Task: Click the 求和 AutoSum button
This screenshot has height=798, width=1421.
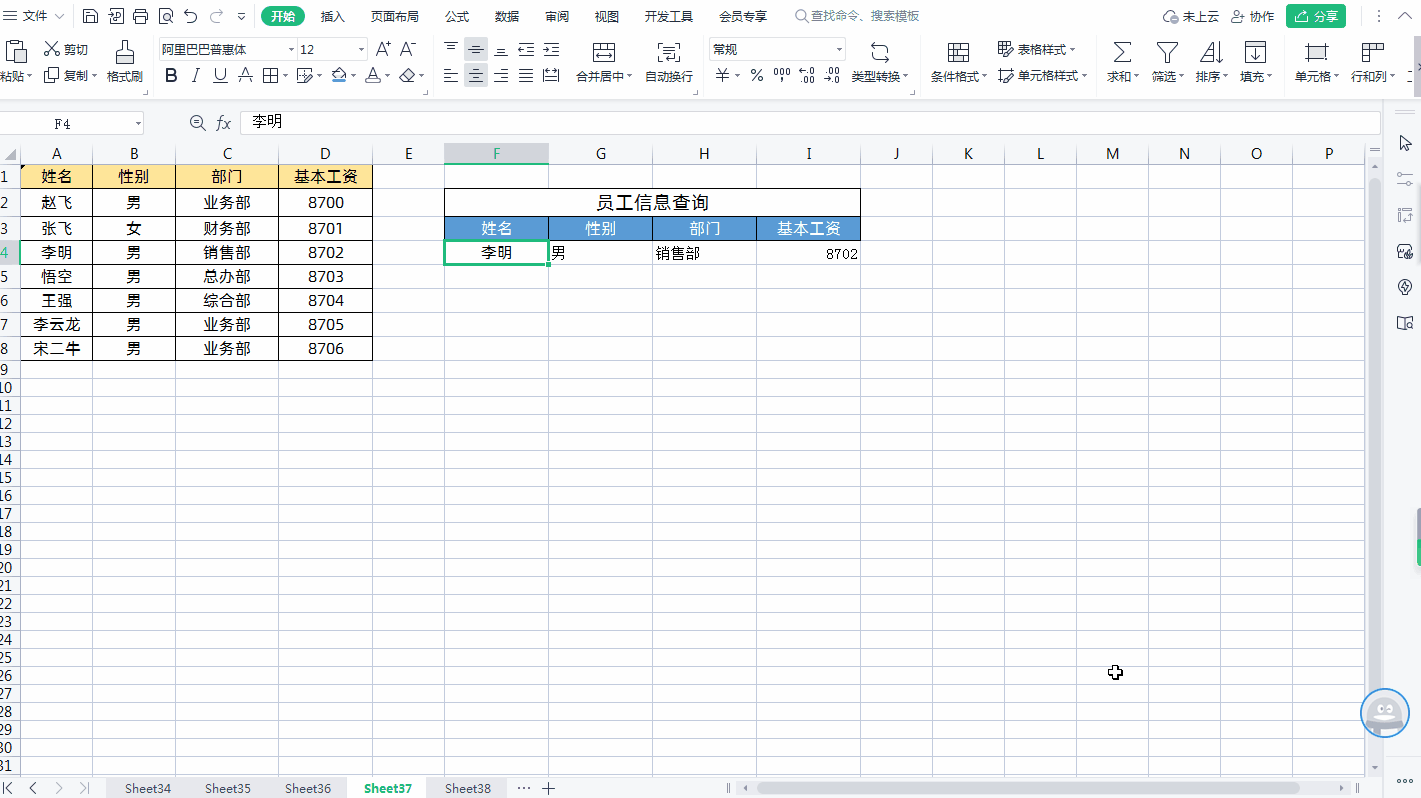Action: coord(1122,62)
